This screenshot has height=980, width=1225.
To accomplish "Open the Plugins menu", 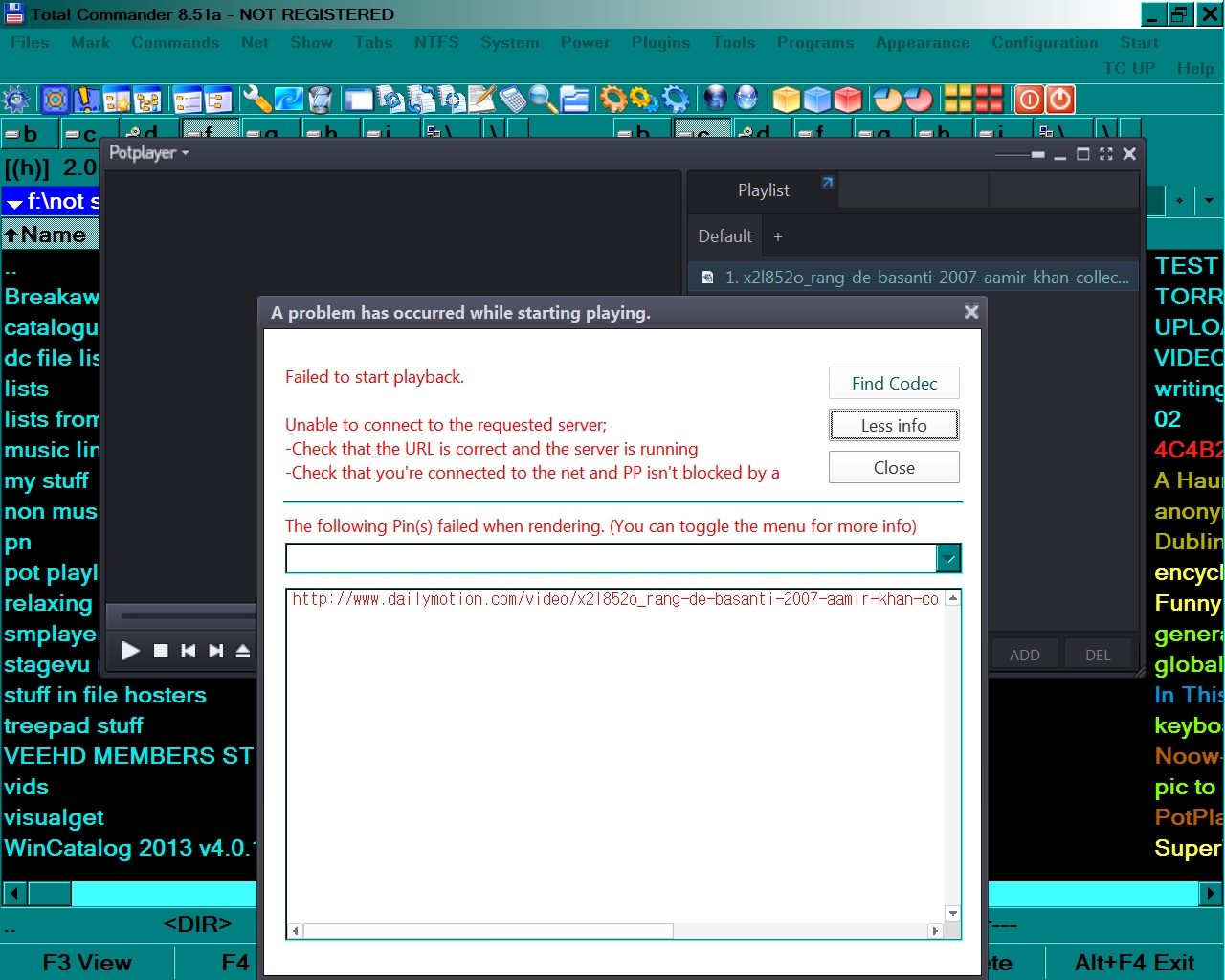I will click(660, 43).
